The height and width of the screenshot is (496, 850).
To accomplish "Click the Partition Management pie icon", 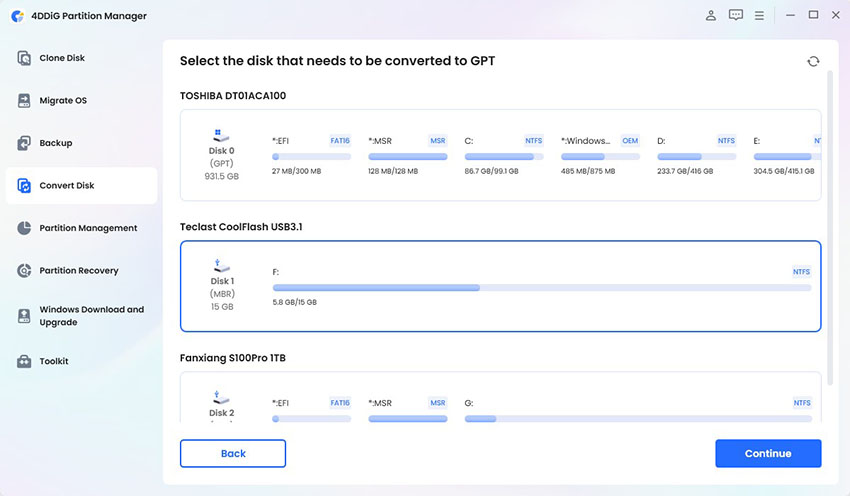I will click(x=24, y=228).
